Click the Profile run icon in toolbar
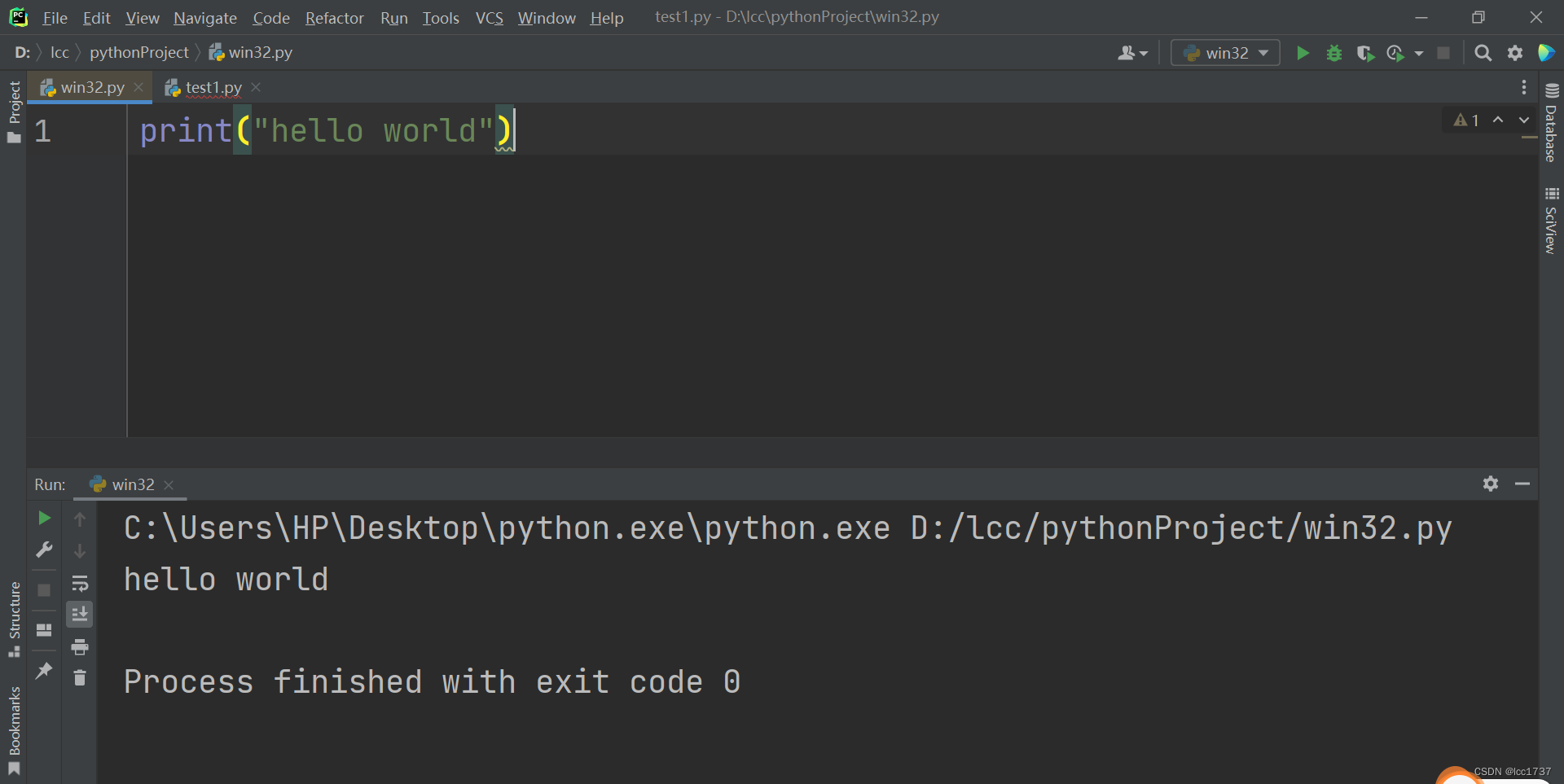 click(1395, 53)
